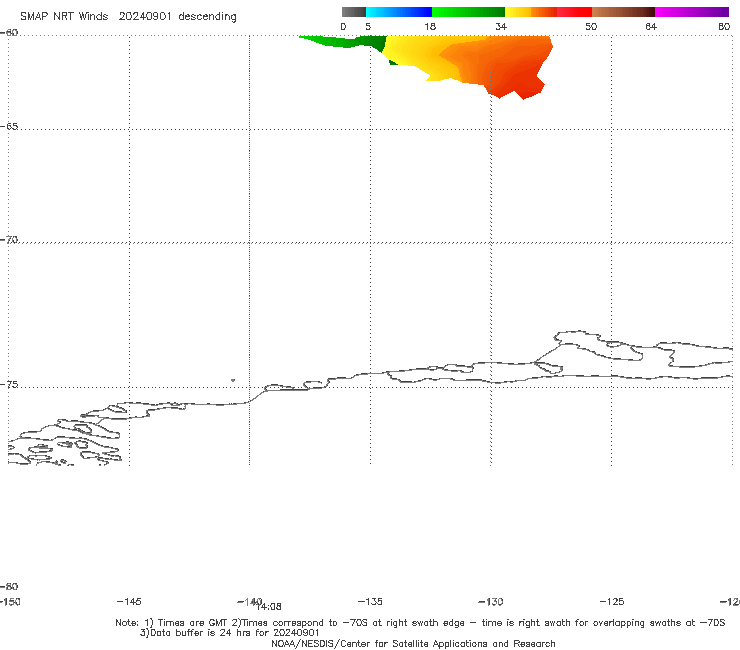Click the latitude label '-75'
The height and width of the screenshot is (650, 740).
pos(9,384)
